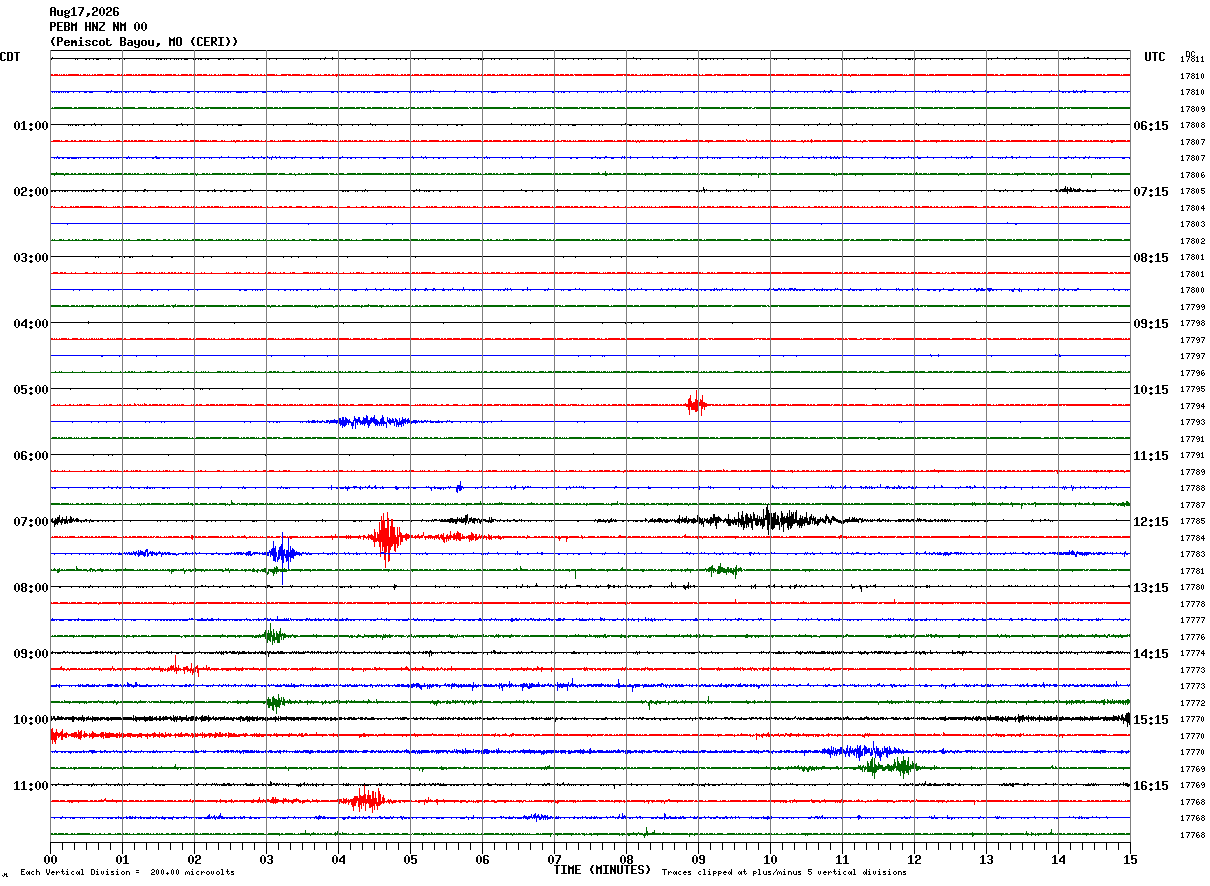Click the 16:15 UTC time label
The width and height of the screenshot is (1210, 886).
click(x=1151, y=786)
